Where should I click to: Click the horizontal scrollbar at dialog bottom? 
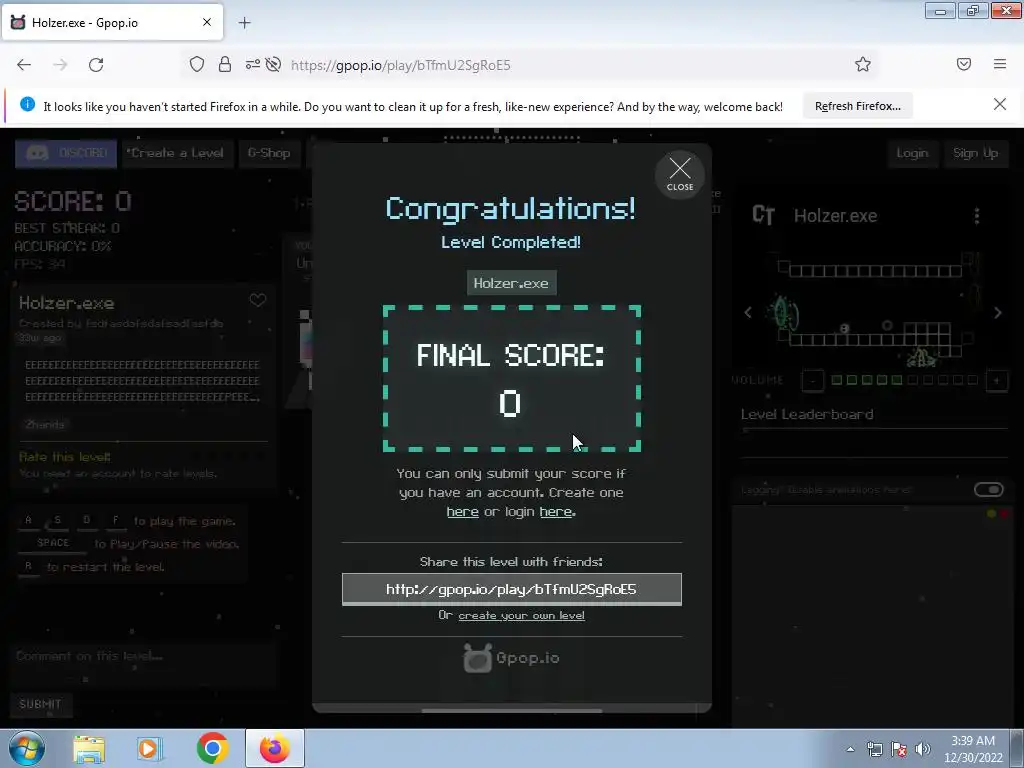pos(511,710)
